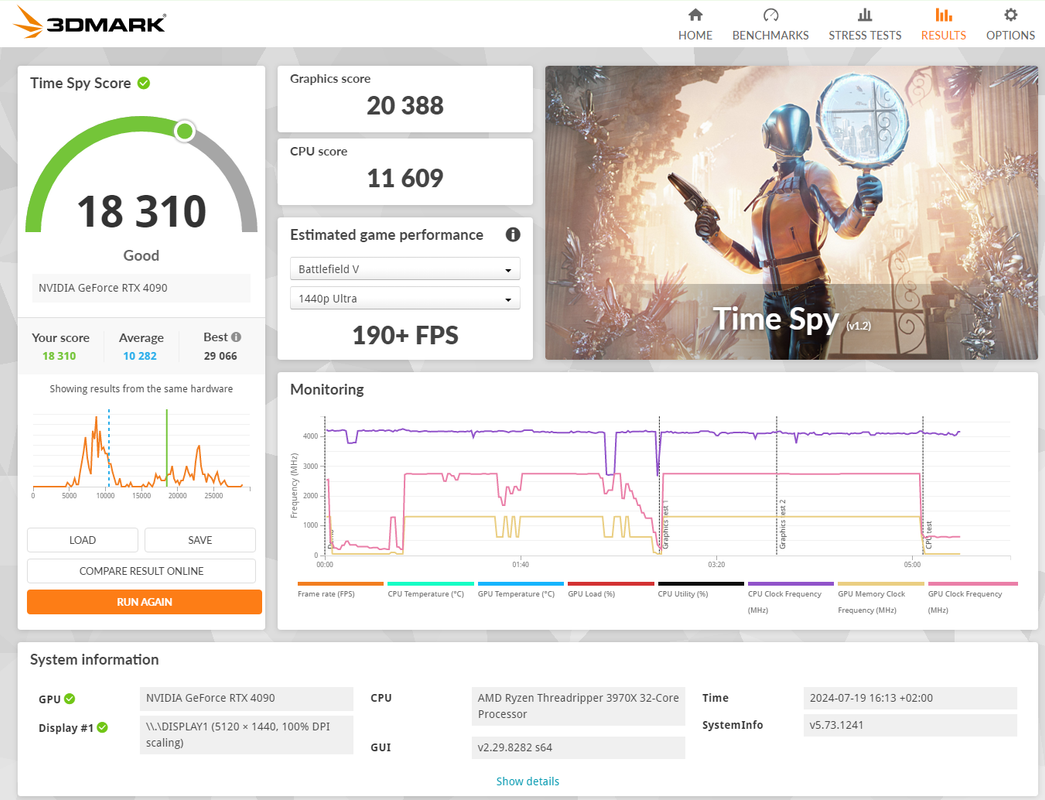Click the CPU score 11 609 value
The width and height of the screenshot is (1045, 800).
[405, 178]
